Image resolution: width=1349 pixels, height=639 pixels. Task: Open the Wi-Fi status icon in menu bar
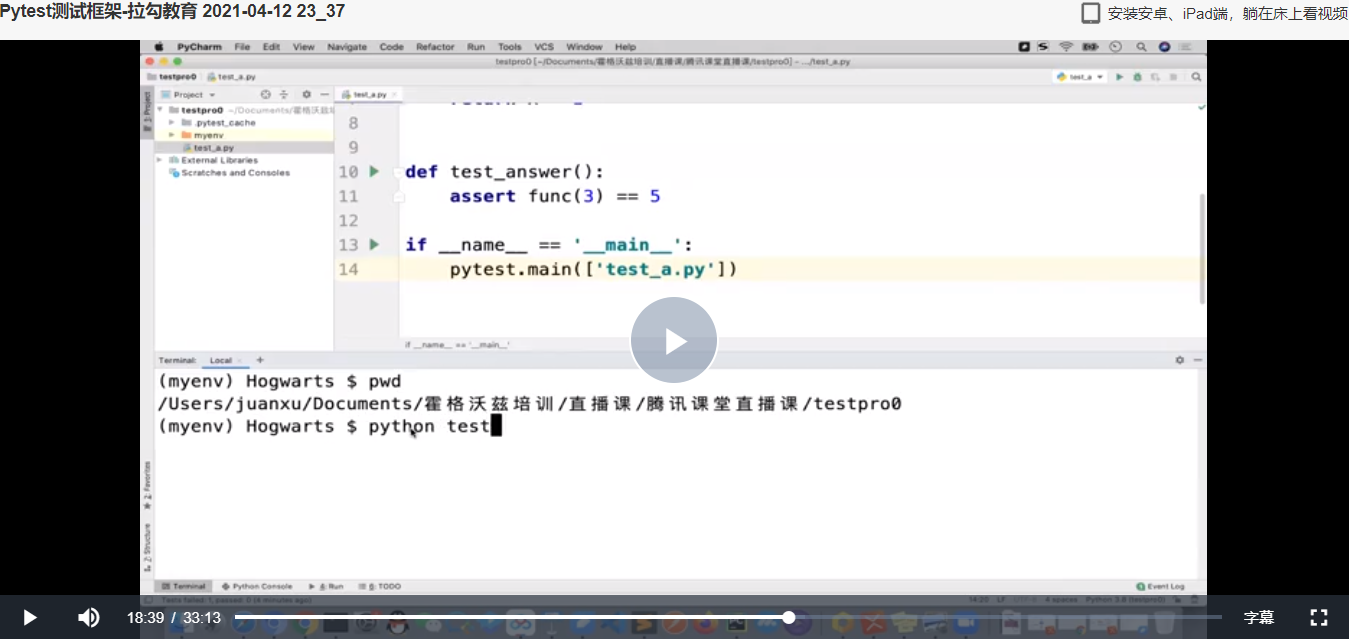pos(1066,47)
